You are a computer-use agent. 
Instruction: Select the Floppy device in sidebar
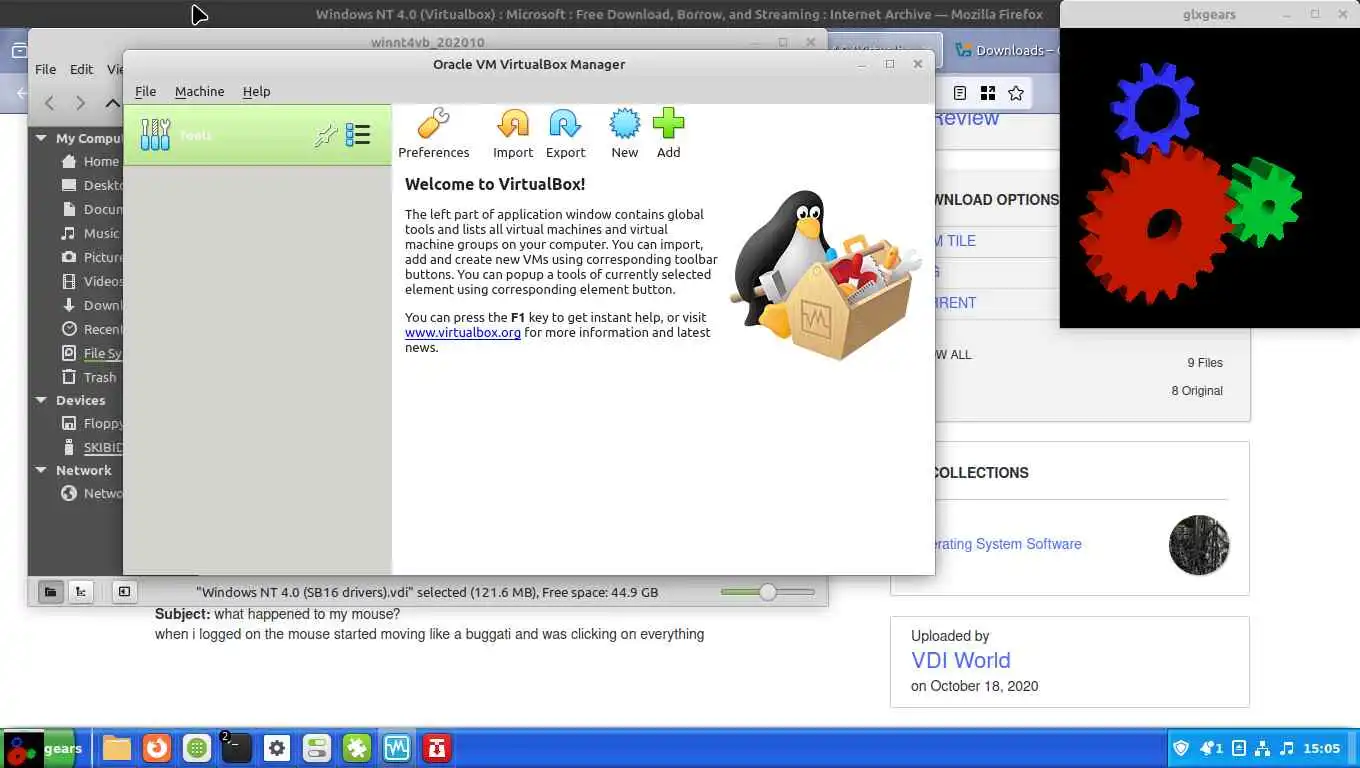pos(91,423)
